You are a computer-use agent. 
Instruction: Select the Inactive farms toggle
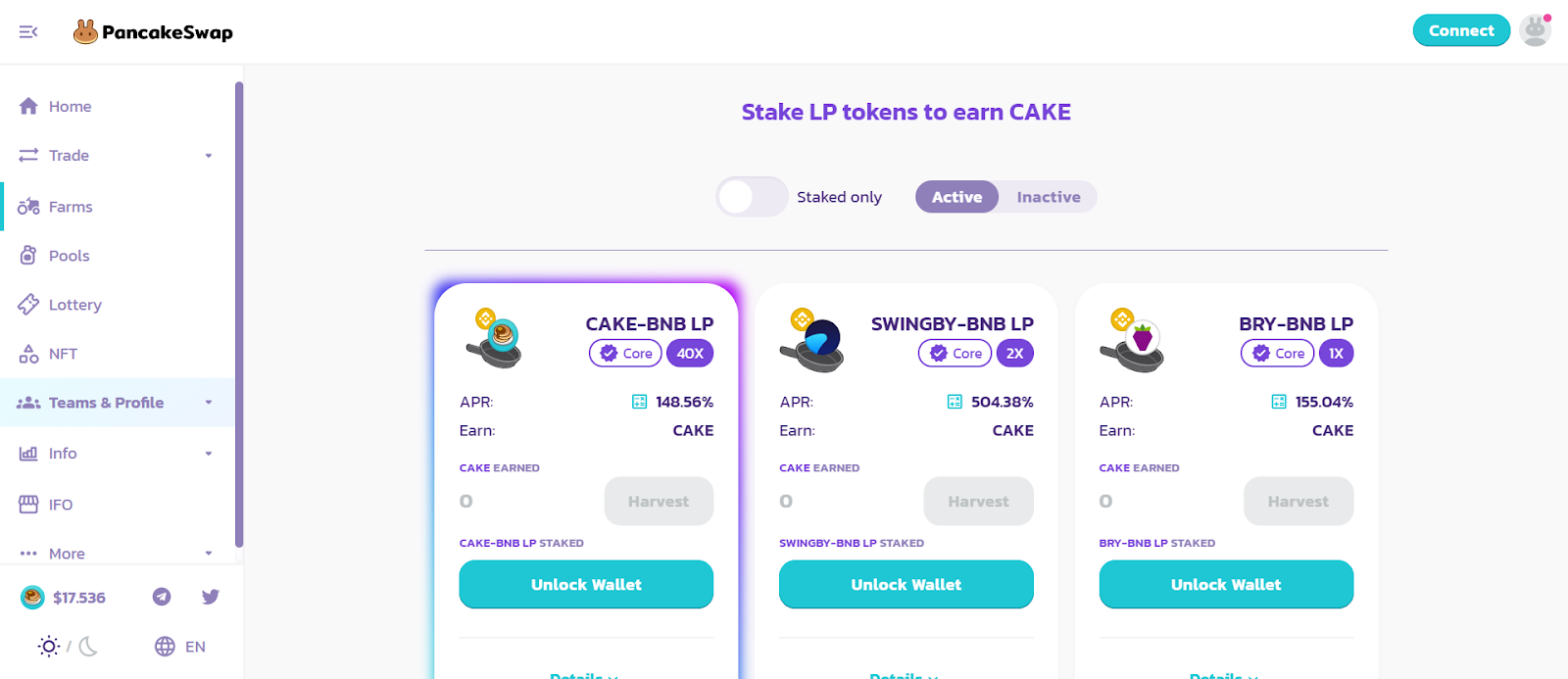pos(1049,197)
